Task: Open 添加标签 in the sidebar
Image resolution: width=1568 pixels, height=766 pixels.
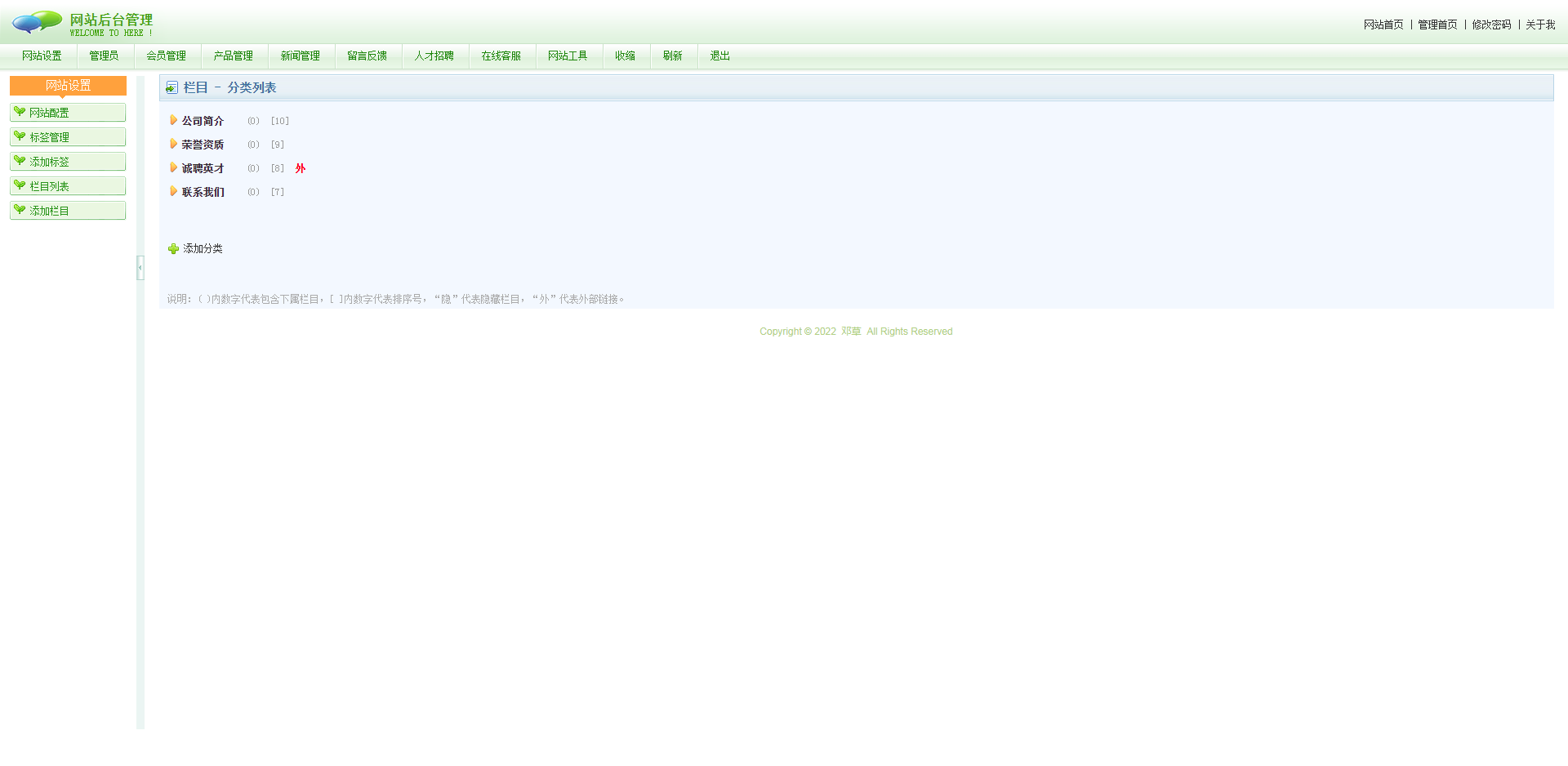Action: coord(68,162)
